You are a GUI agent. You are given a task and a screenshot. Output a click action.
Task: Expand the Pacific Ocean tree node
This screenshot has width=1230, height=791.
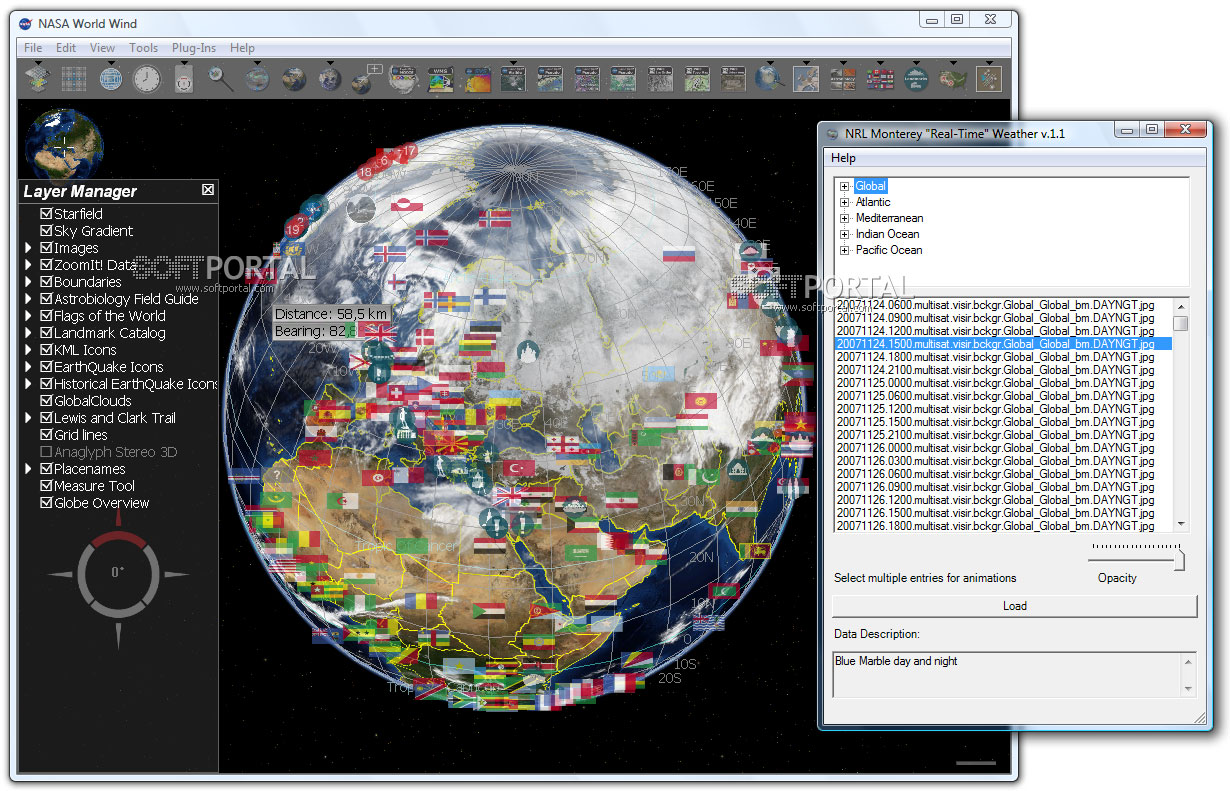[x=845, y=250]
